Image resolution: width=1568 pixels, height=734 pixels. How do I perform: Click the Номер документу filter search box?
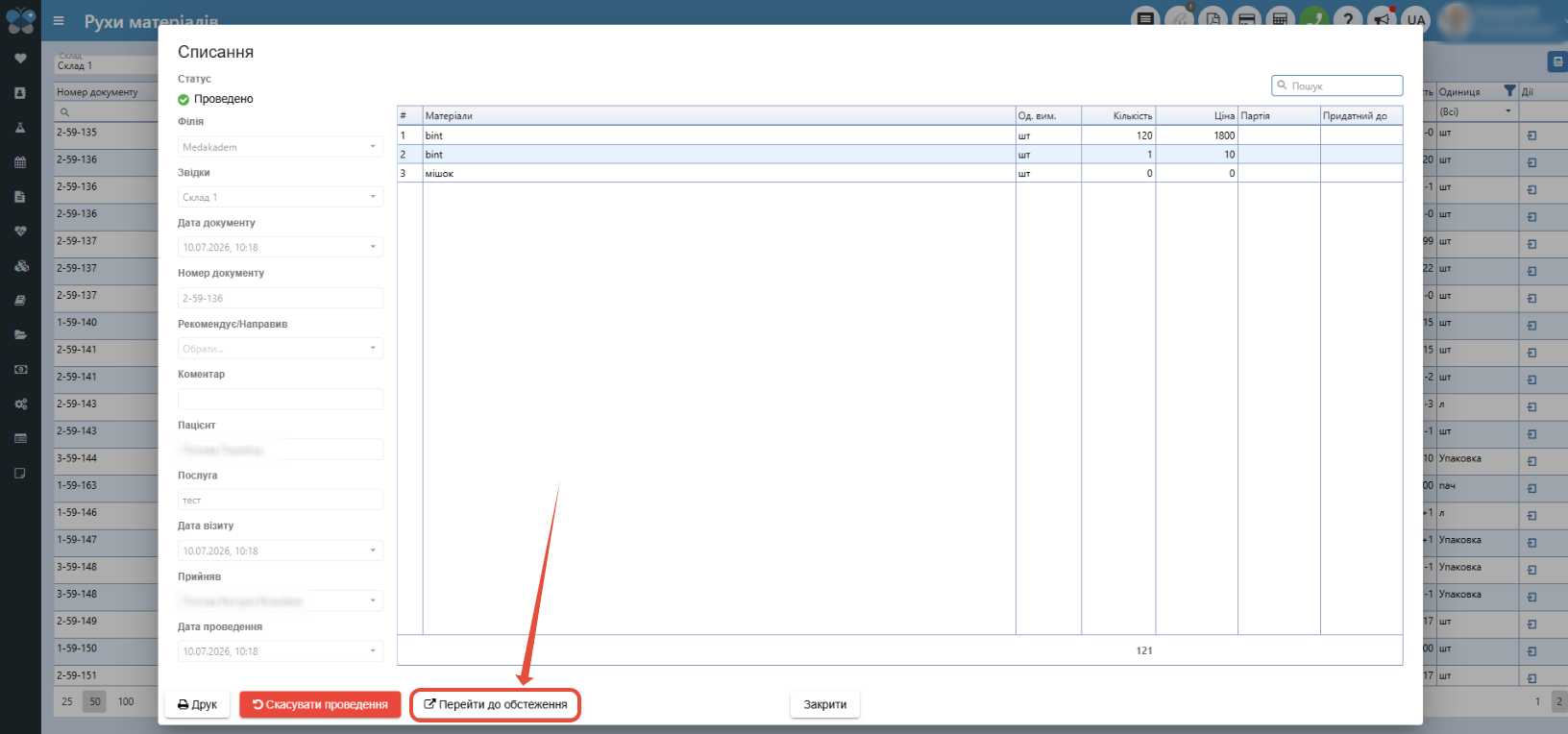point(107,111)
